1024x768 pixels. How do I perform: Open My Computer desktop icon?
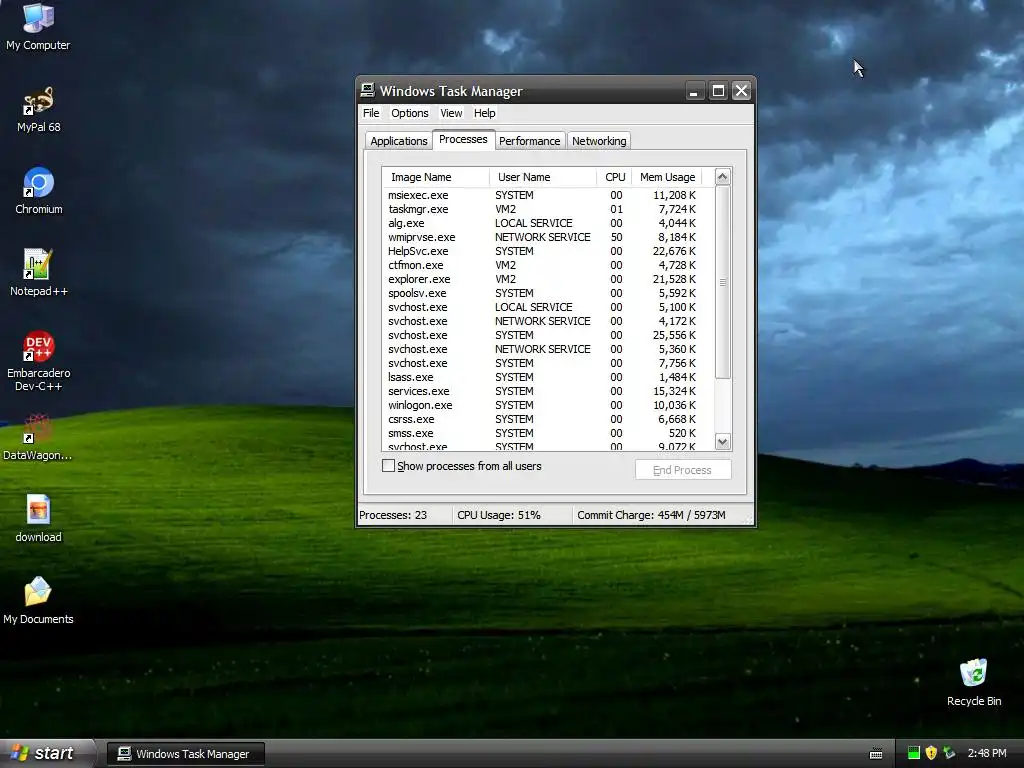pos(38,26)
